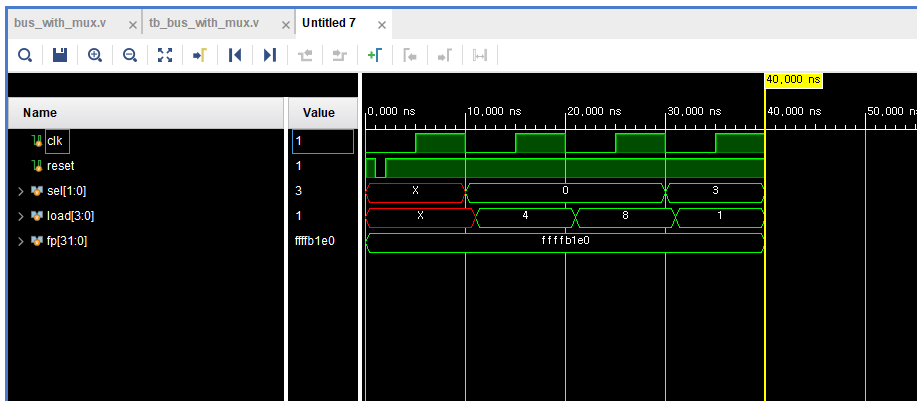Expand the load[3:0] bus

click(x=22, y=216)
